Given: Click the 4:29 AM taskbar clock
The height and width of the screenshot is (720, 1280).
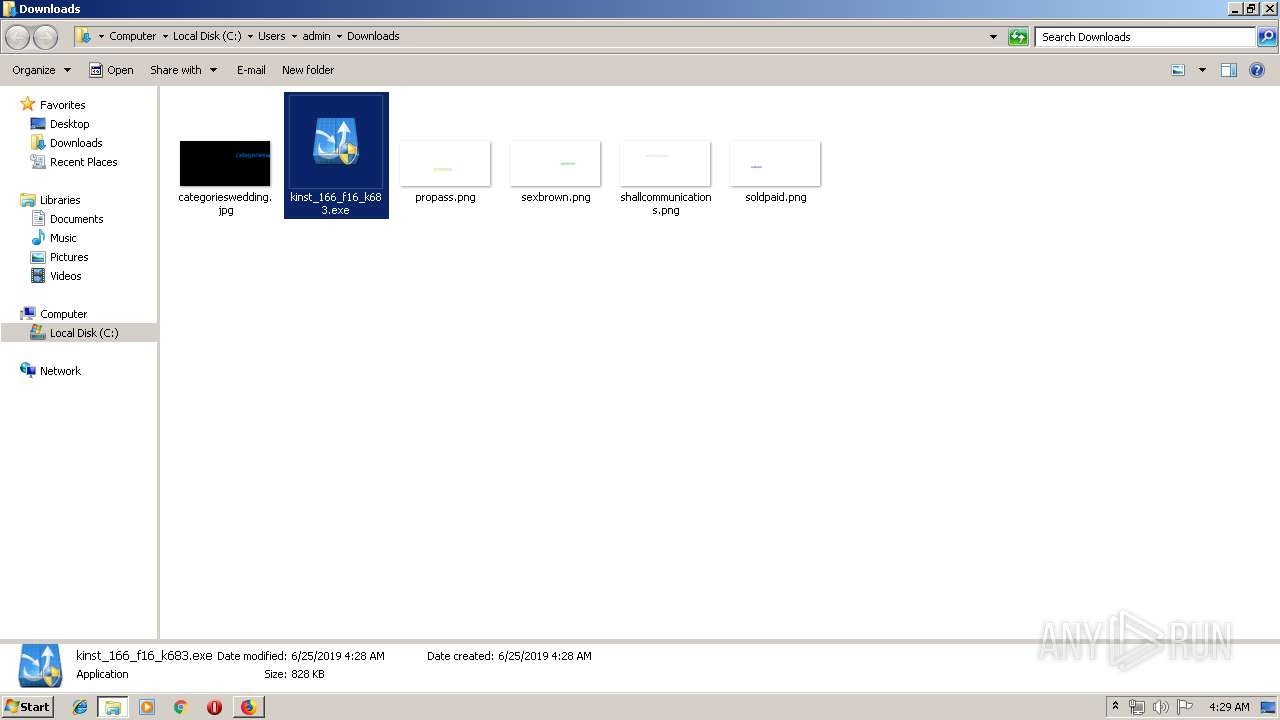Looking at the screenshot, I should (x=1229, y=707).
